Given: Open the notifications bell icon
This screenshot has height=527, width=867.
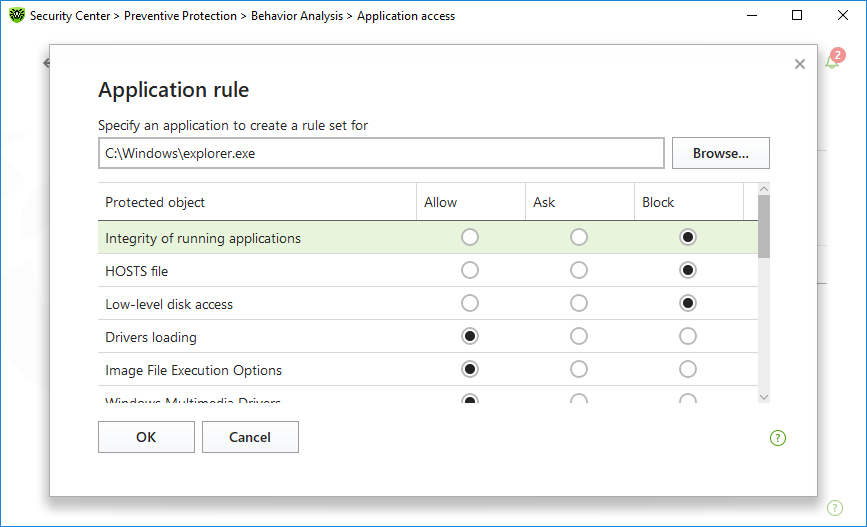Looking at the screenshot, I should (x=832, y=61).
